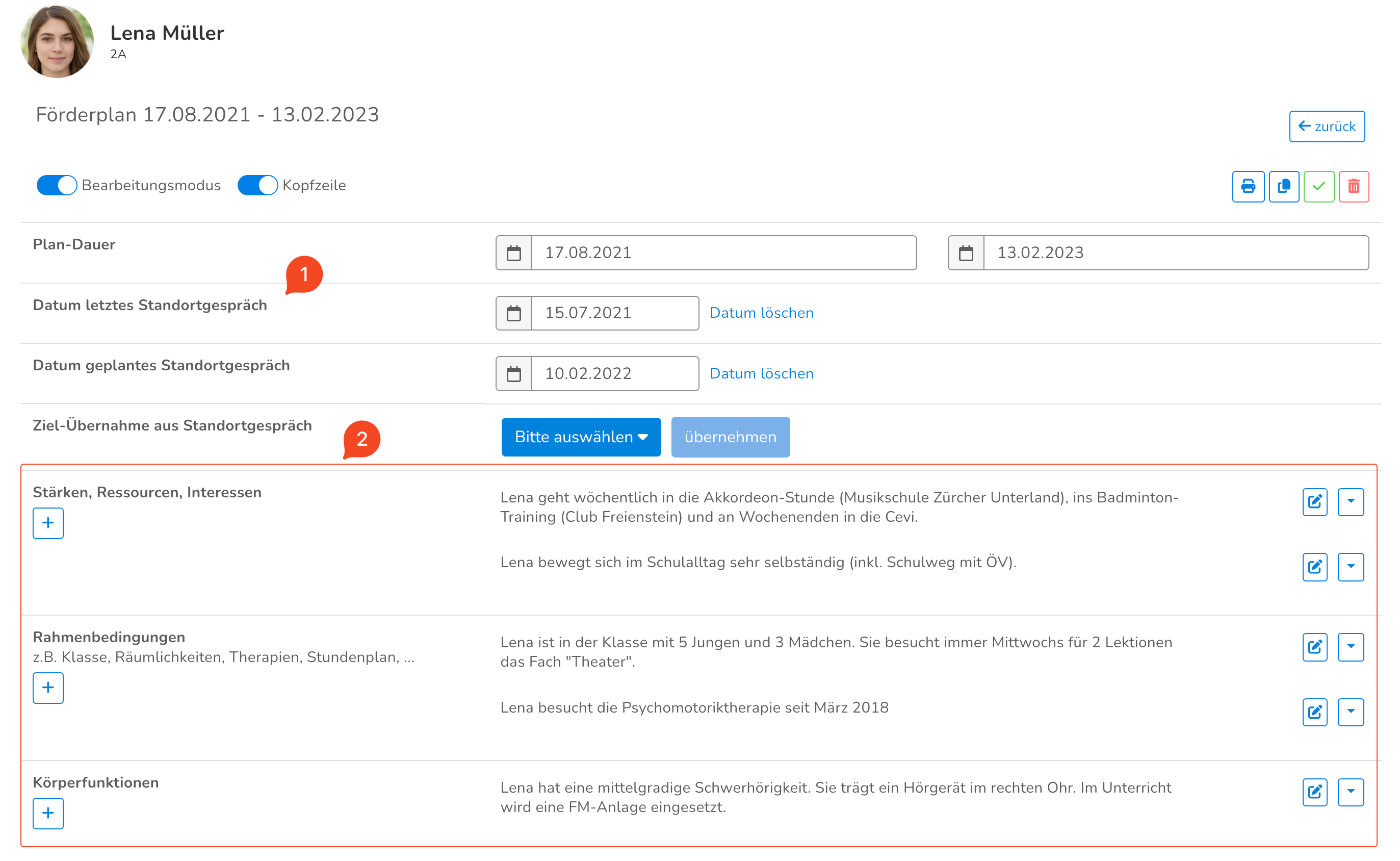Click the plan start date field

point(723,253)
